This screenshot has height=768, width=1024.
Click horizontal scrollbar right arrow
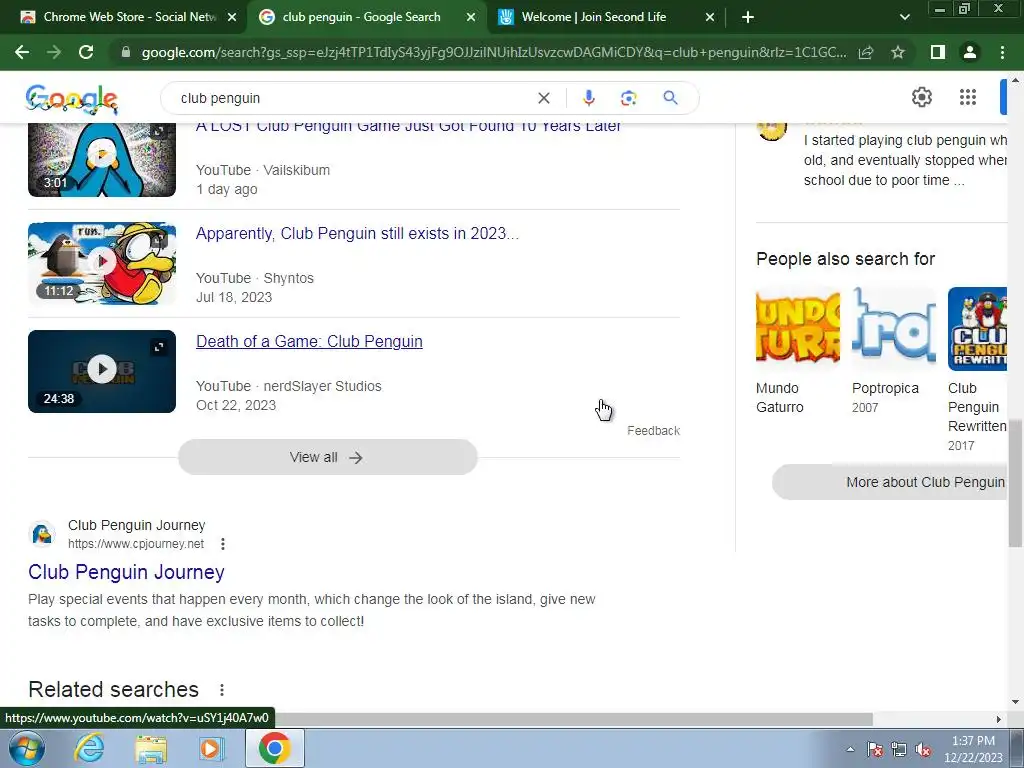coord(998,719)
